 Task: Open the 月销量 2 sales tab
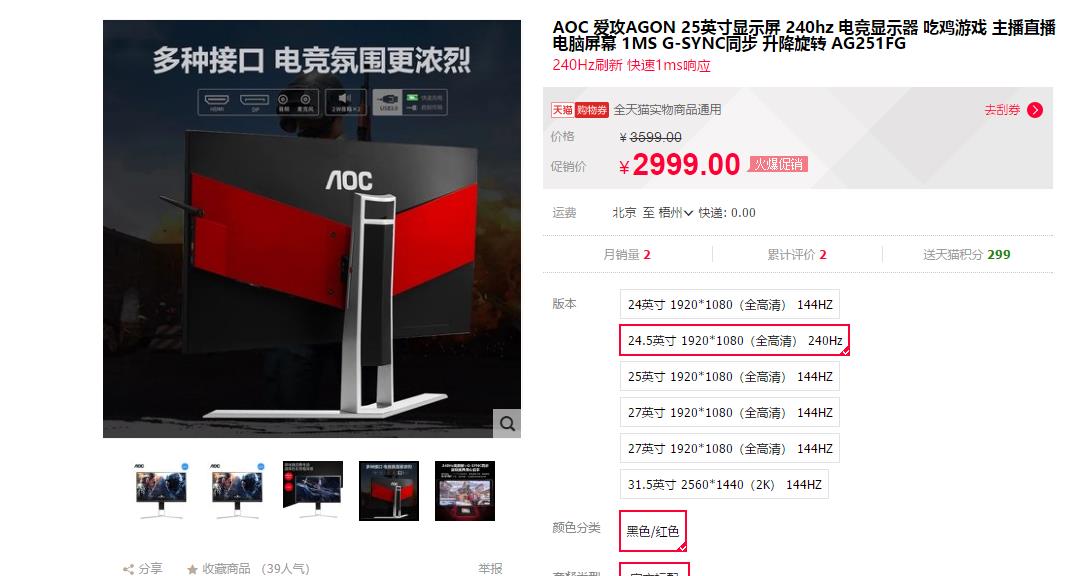[x=627, y=254]
